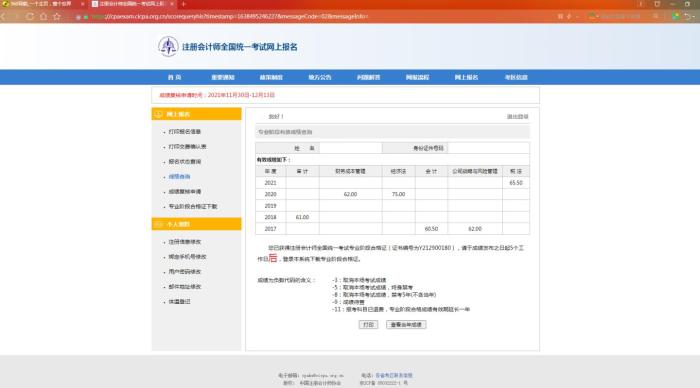Open the 问题解答 navigation item

369,77
